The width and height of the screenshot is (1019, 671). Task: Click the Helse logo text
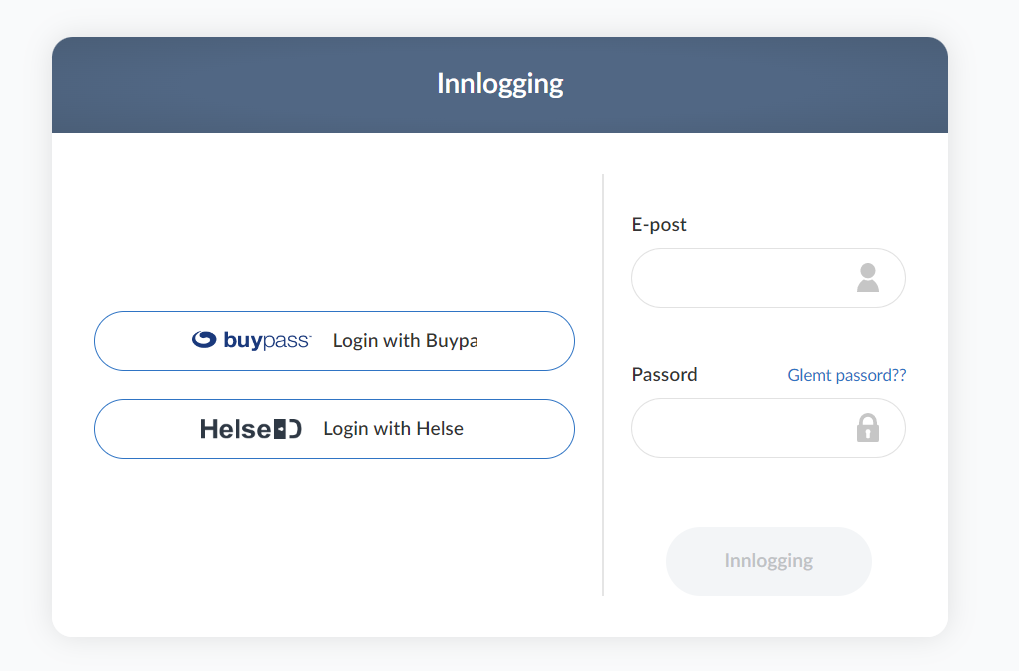[235, 429]
